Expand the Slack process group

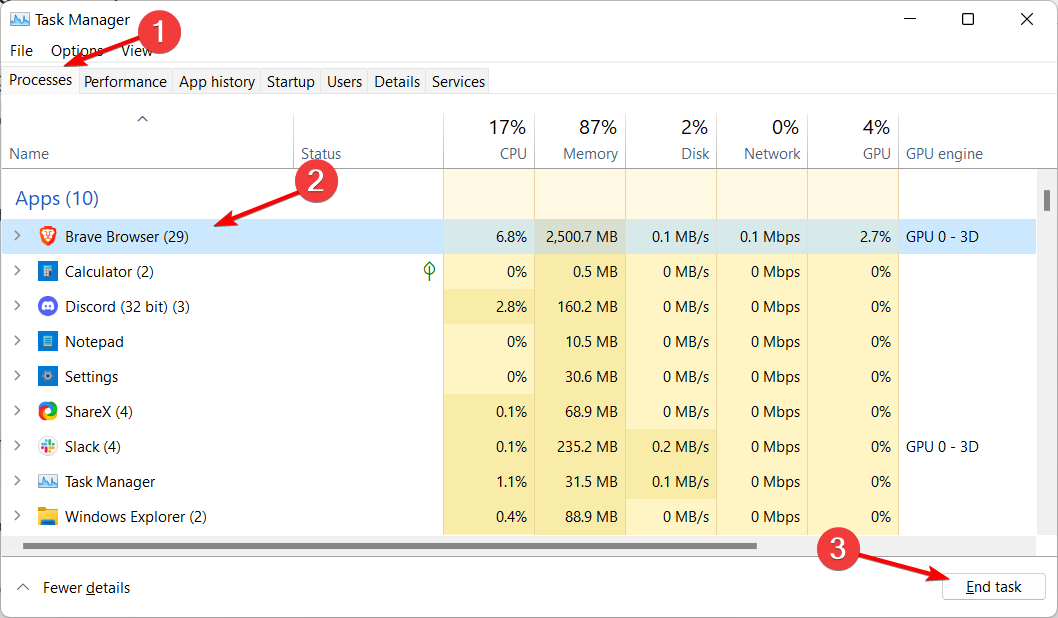tap(18, 446)
